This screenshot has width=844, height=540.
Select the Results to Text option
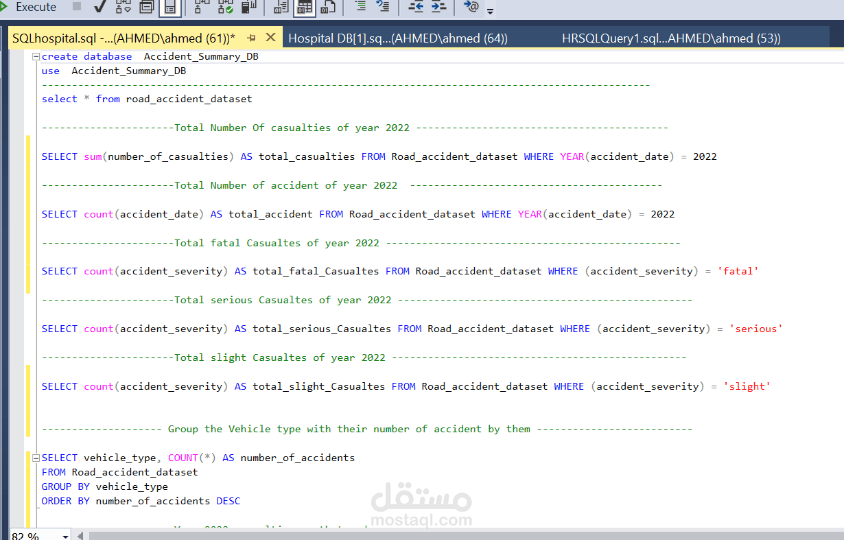[x=281, y=7]
